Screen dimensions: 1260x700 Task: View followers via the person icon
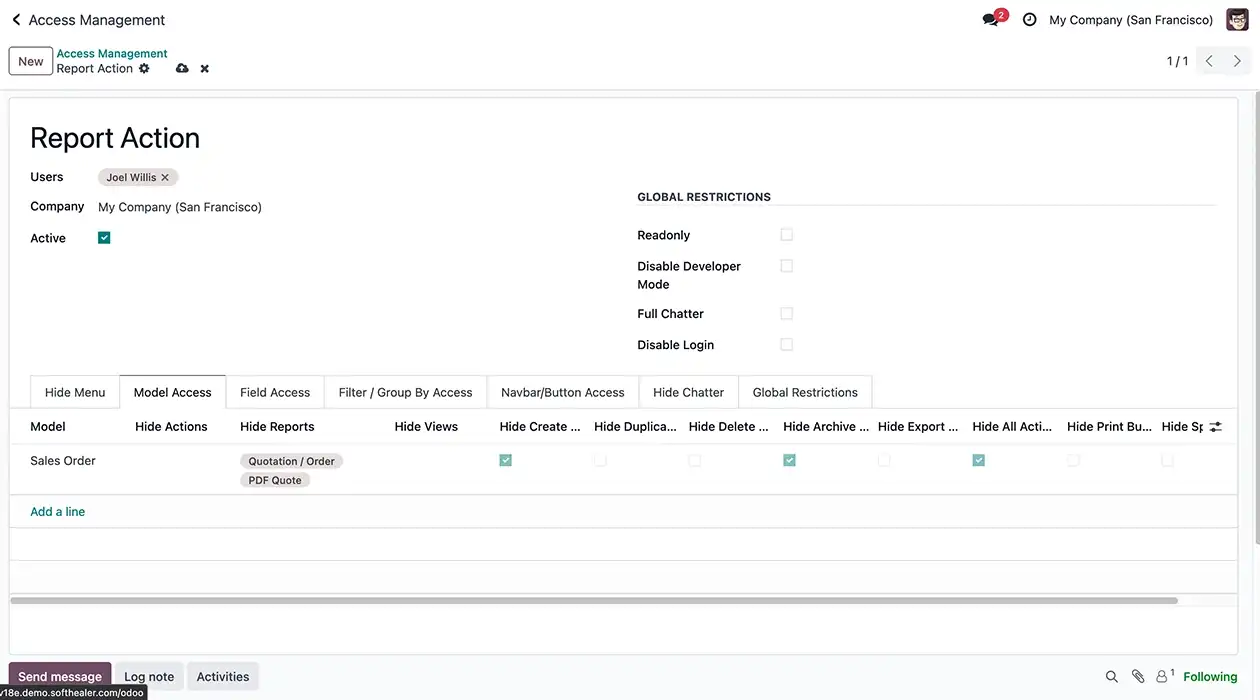click(x=1162, y=676)
